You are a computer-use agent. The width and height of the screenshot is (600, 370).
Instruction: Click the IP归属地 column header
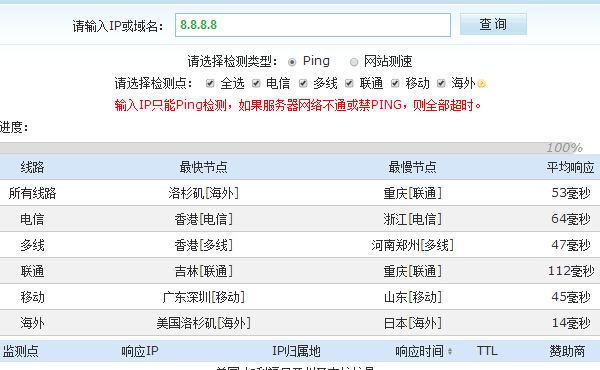[x=296, y=351]
